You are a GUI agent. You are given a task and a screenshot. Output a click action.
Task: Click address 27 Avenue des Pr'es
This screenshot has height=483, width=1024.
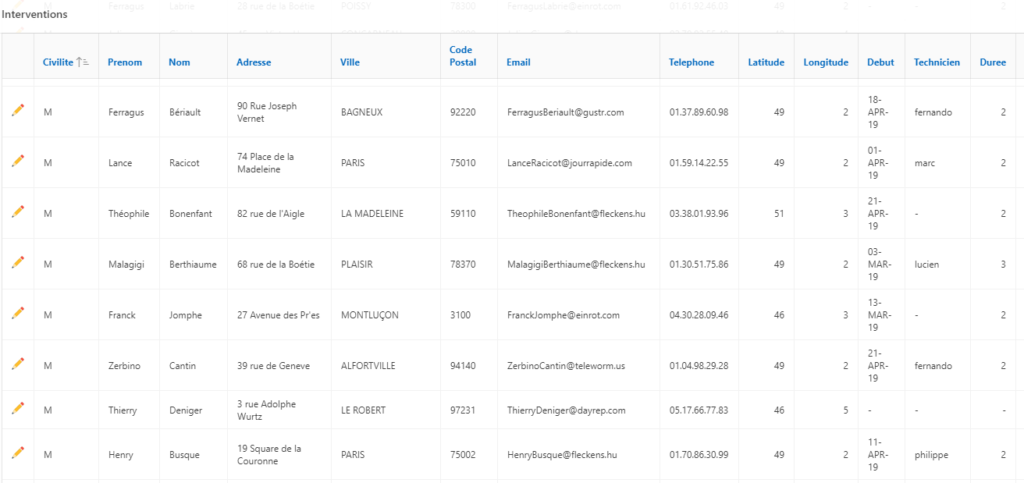tap(278, 315)
